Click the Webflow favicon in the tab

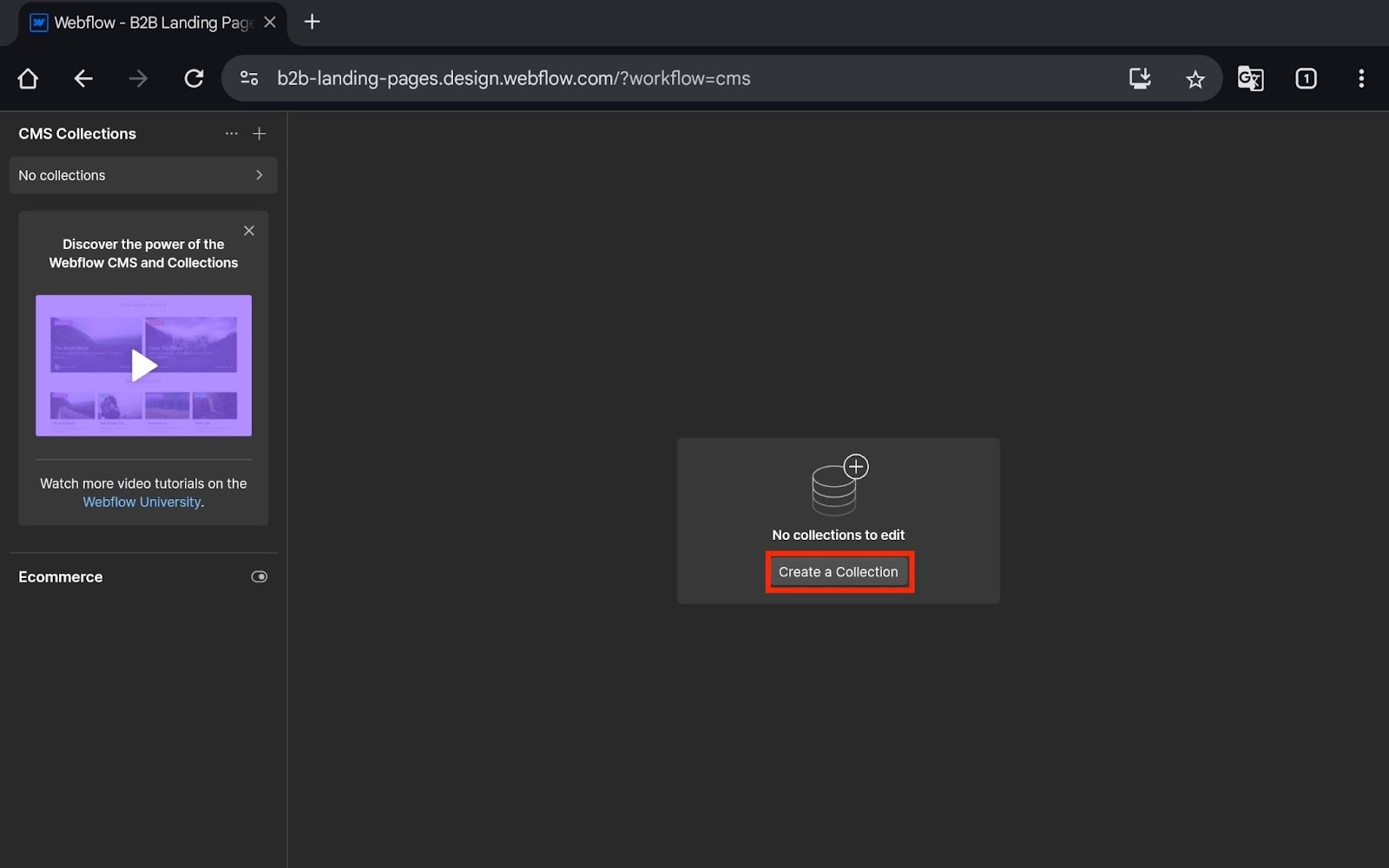pyautogui.click(x=39, y=23)
